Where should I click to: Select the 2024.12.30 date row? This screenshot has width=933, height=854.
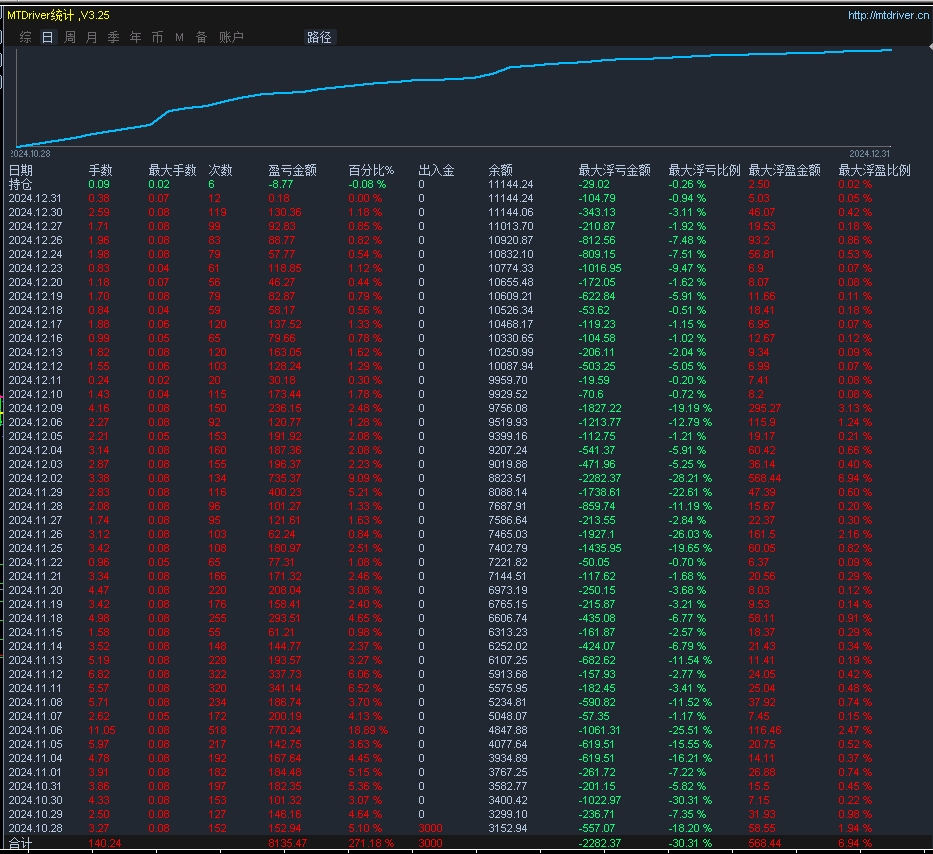(35, 212)
